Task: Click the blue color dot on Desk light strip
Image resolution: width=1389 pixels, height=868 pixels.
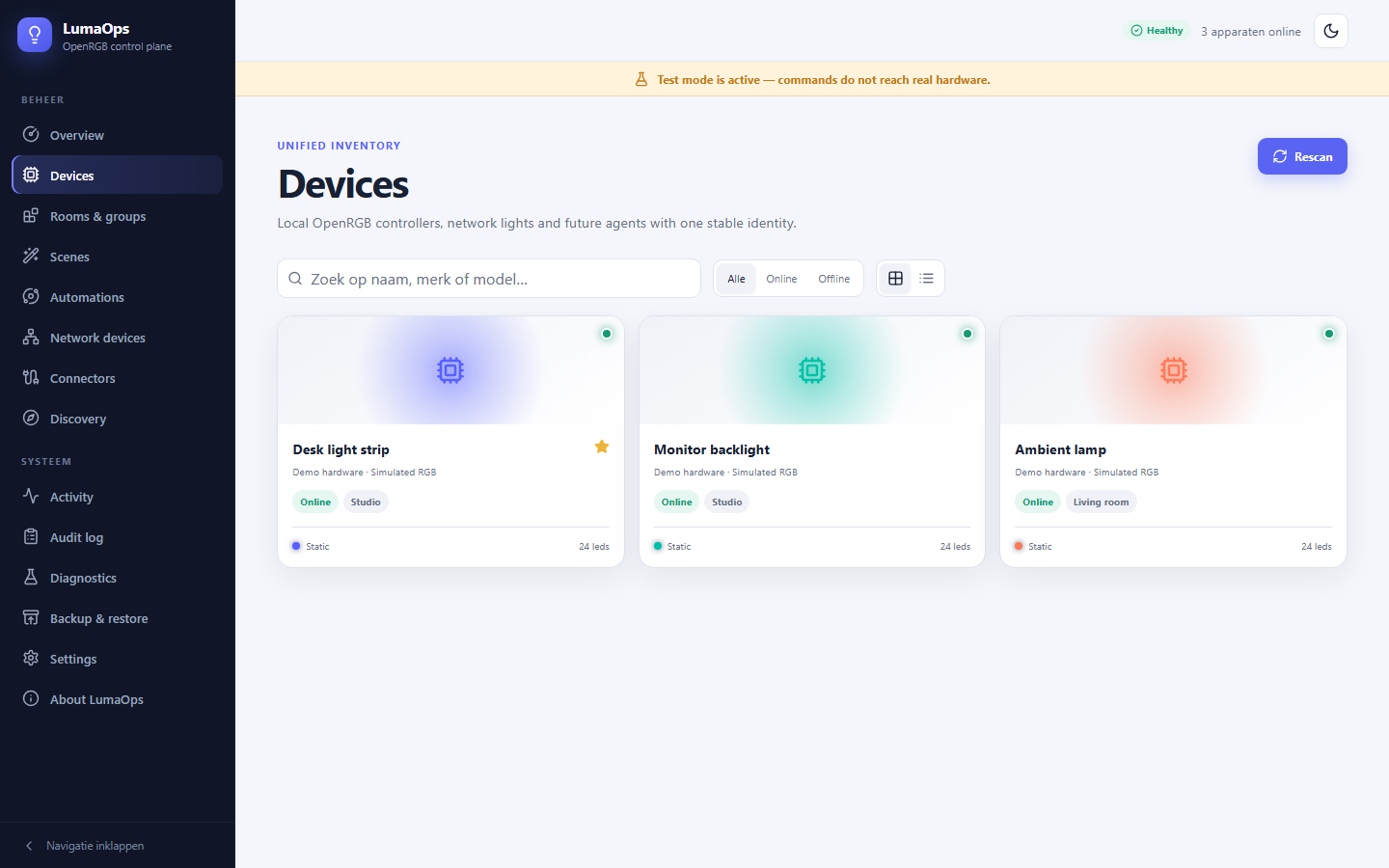Action: point(296,546)
